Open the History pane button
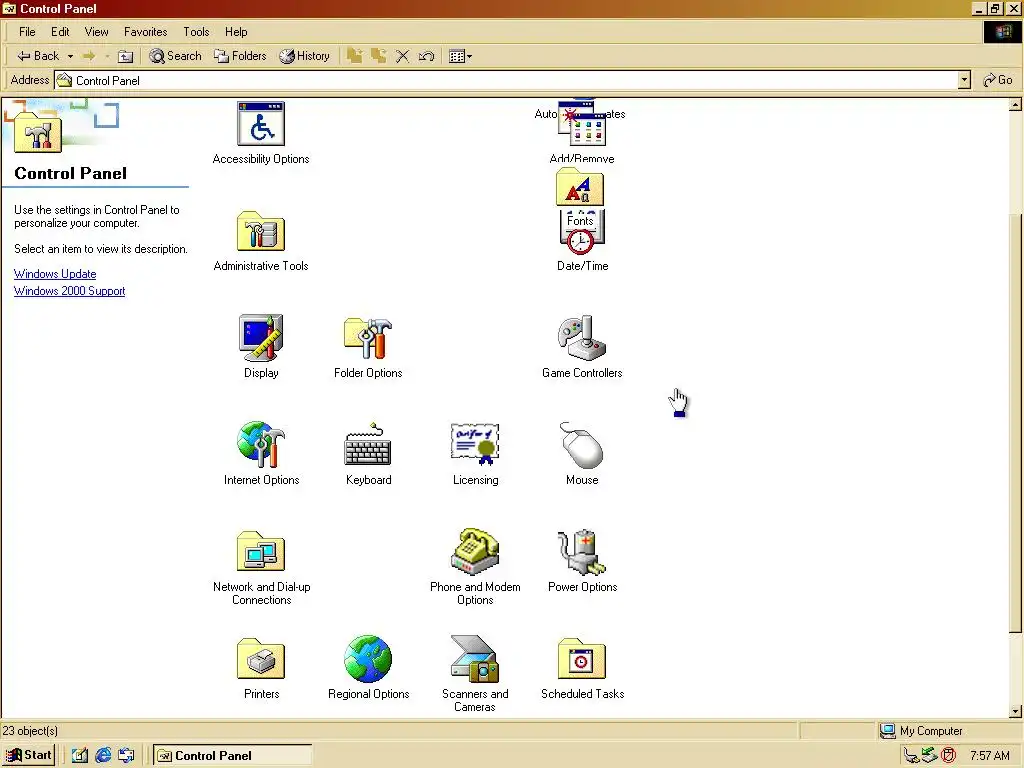The height and width of the screenshot is (768, 1024). [x=304, y=56]
